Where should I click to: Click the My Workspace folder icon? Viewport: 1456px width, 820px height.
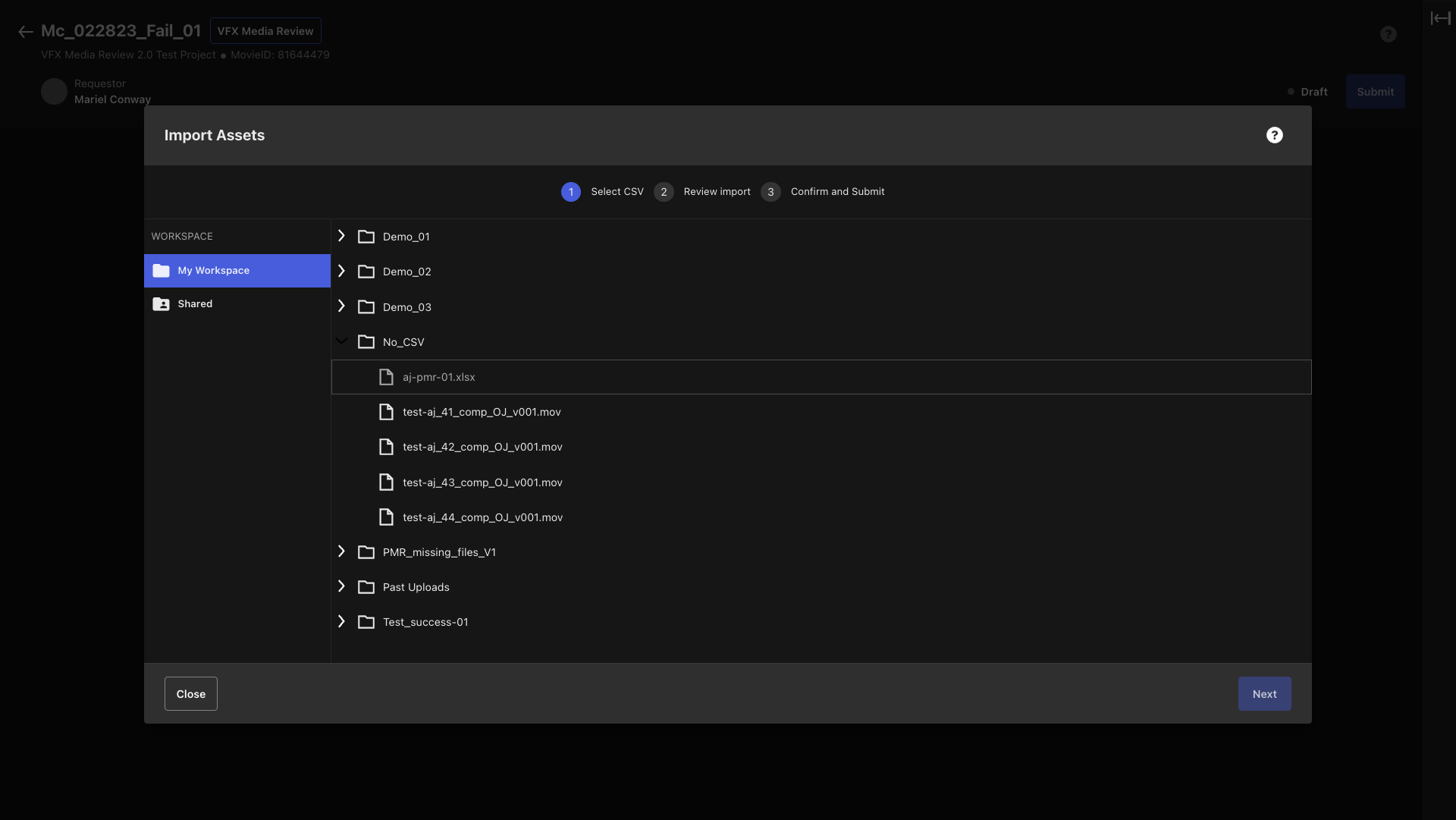click(161, 271)
